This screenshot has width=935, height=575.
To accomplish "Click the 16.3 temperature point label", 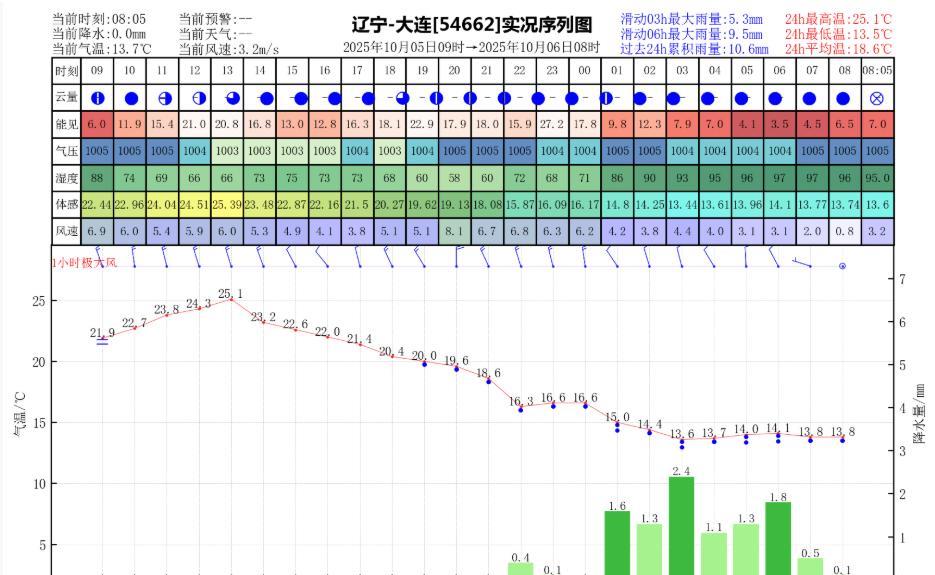I will [x=521, y=401].
